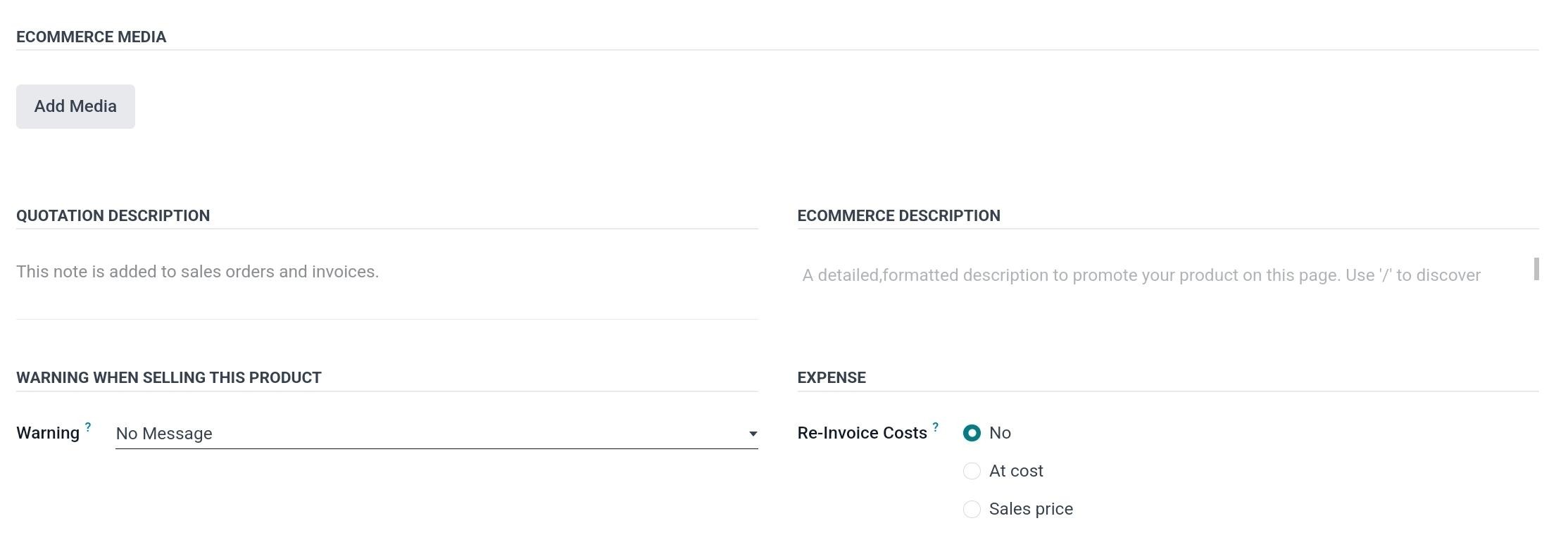Open help tooltip beside Re-Invoice Costs
The height and width of the screenshot is (547, 1568).
pyautogui.click(x=936, y=427)
